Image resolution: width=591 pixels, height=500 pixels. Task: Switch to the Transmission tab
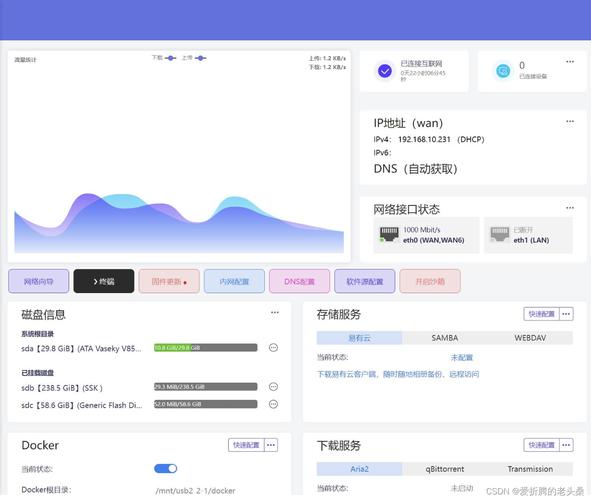530,469
